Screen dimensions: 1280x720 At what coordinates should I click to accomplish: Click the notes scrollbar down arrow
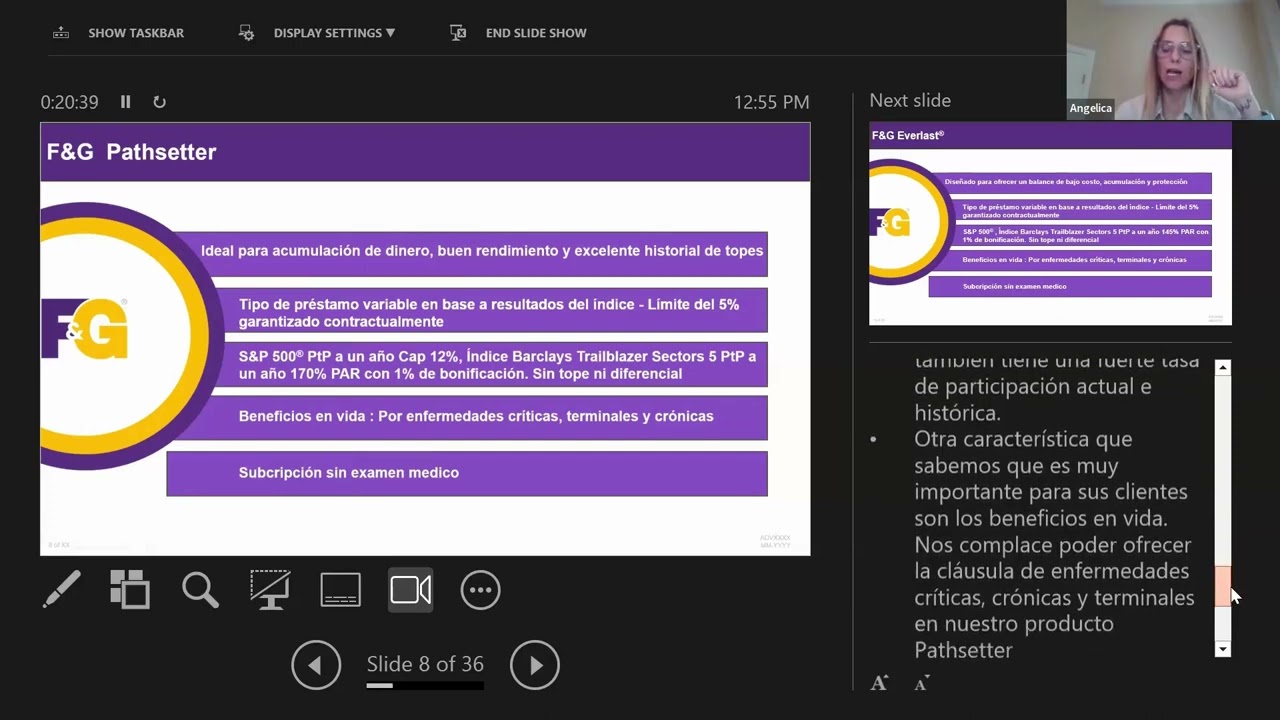click(1222, 650)
